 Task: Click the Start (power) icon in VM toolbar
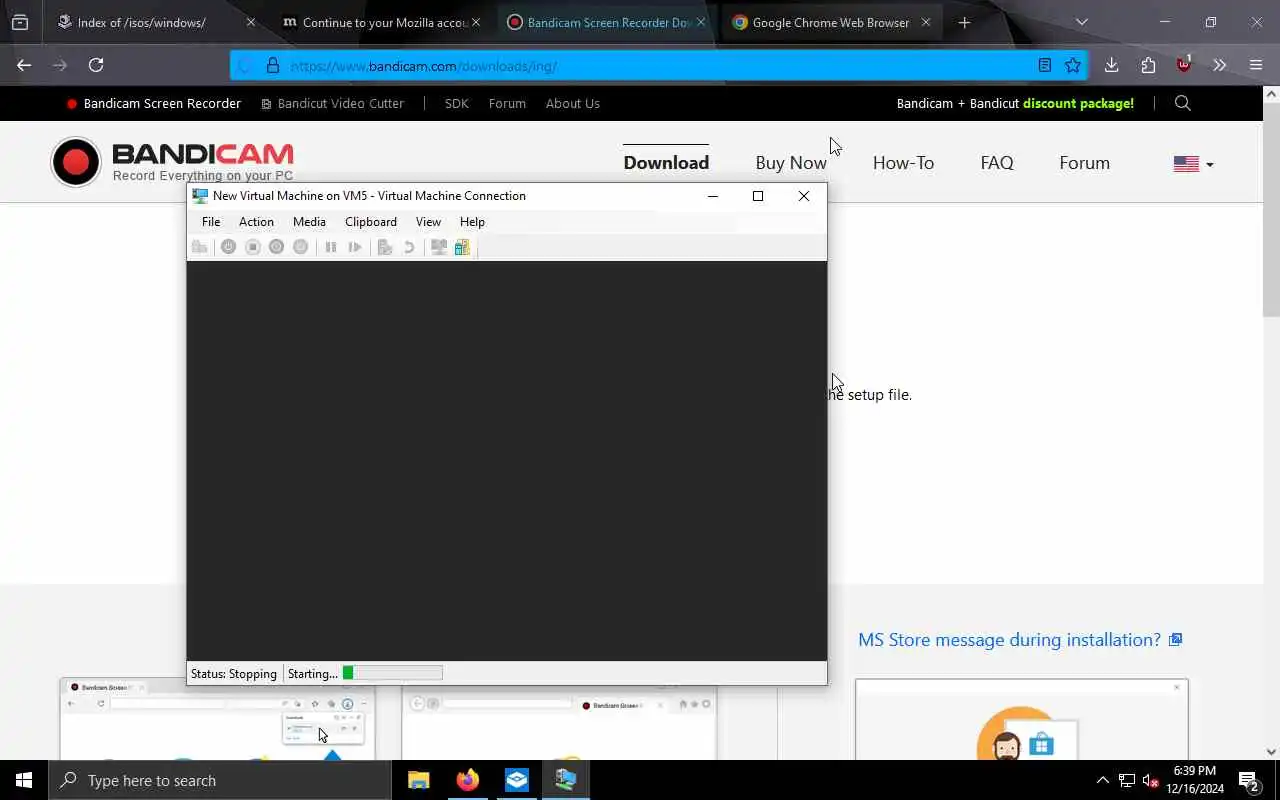click(x=228, y=247)
